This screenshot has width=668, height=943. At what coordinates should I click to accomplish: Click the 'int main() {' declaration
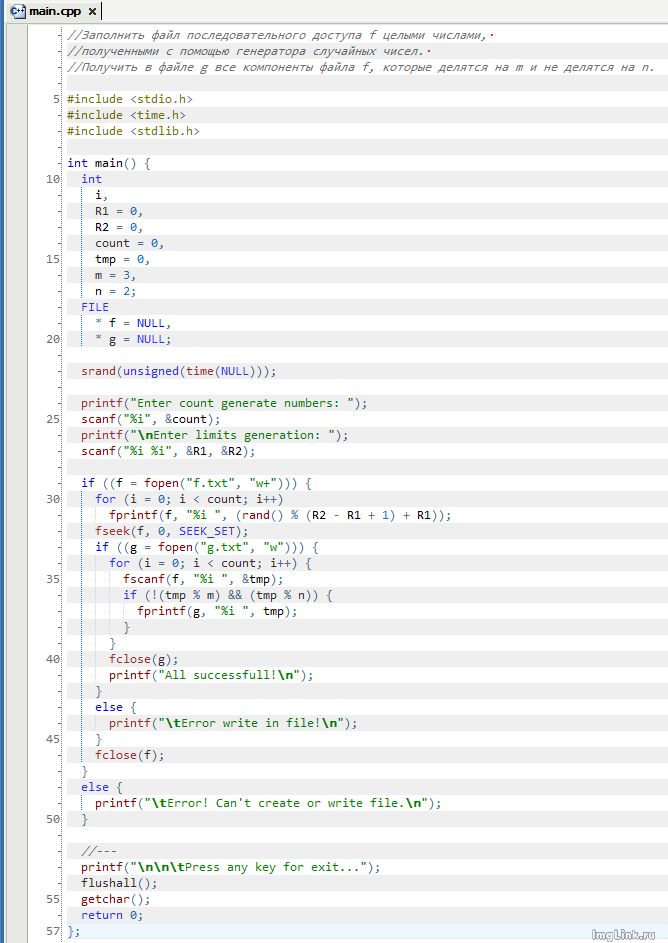(109, 163)
